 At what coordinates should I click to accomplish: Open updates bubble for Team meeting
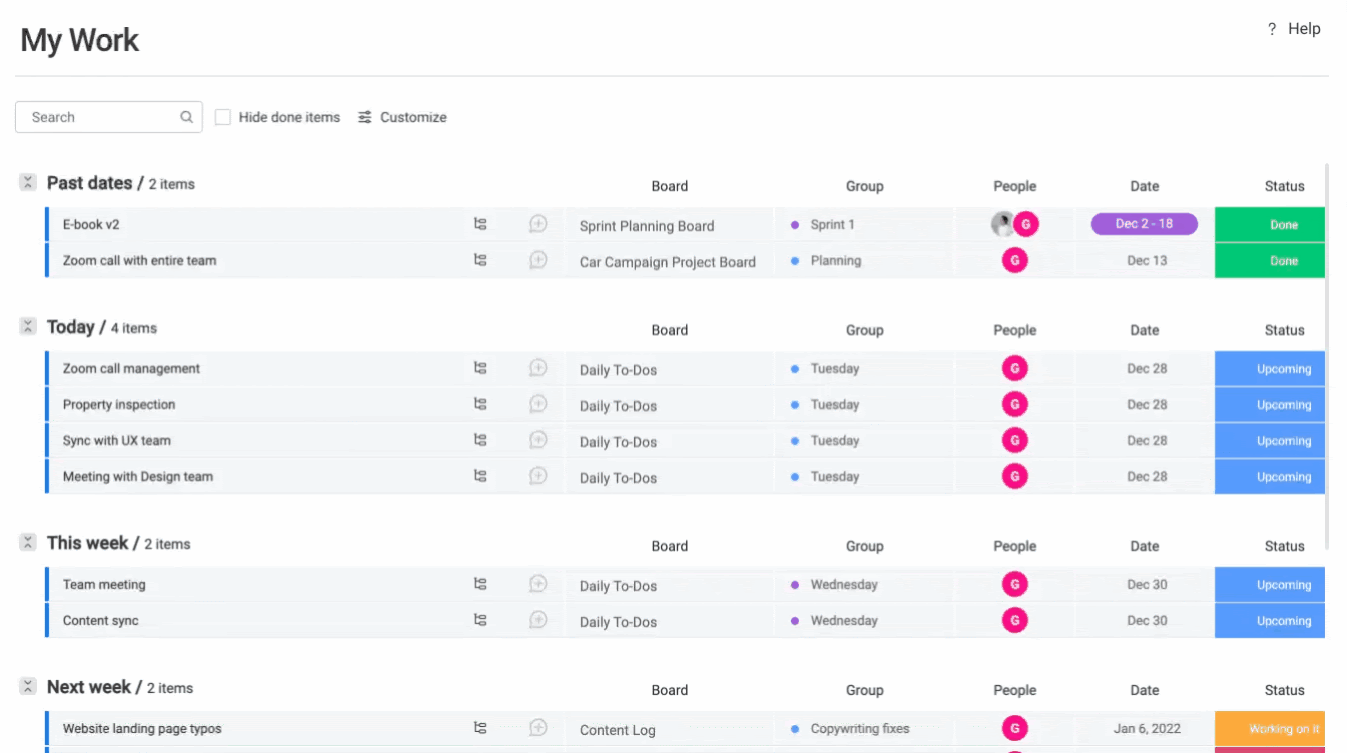(538, 584)
